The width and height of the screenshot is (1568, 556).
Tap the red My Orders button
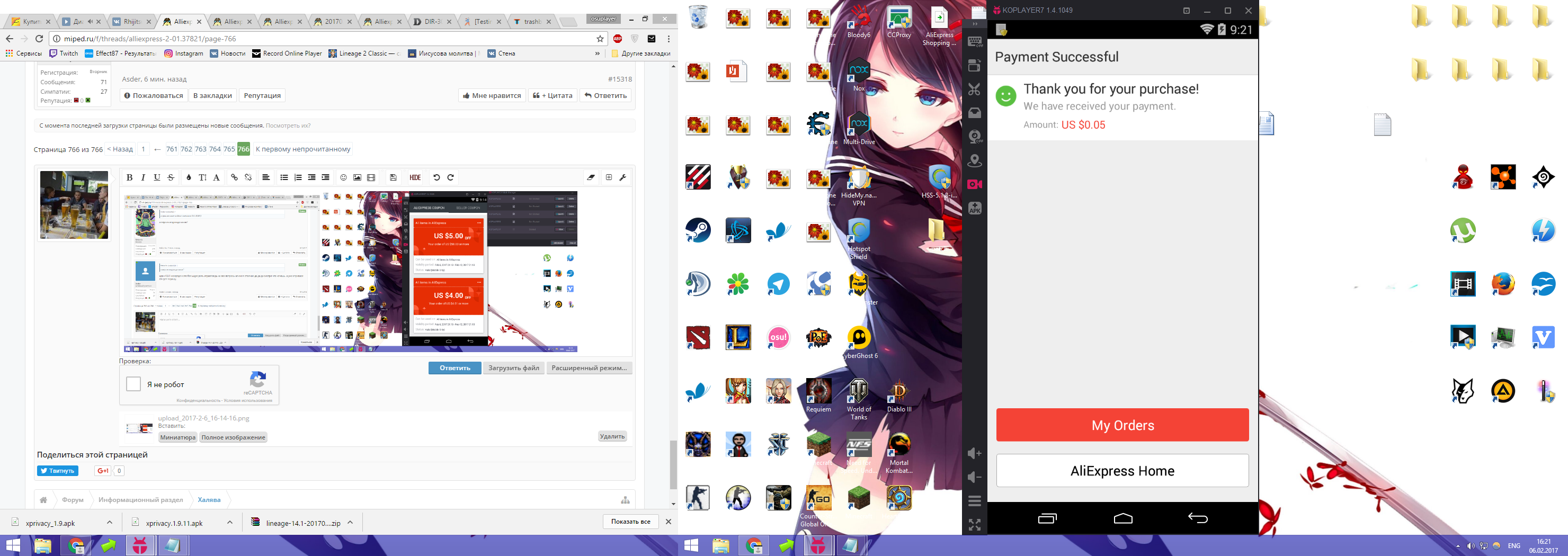click(x=1122, y=425)
